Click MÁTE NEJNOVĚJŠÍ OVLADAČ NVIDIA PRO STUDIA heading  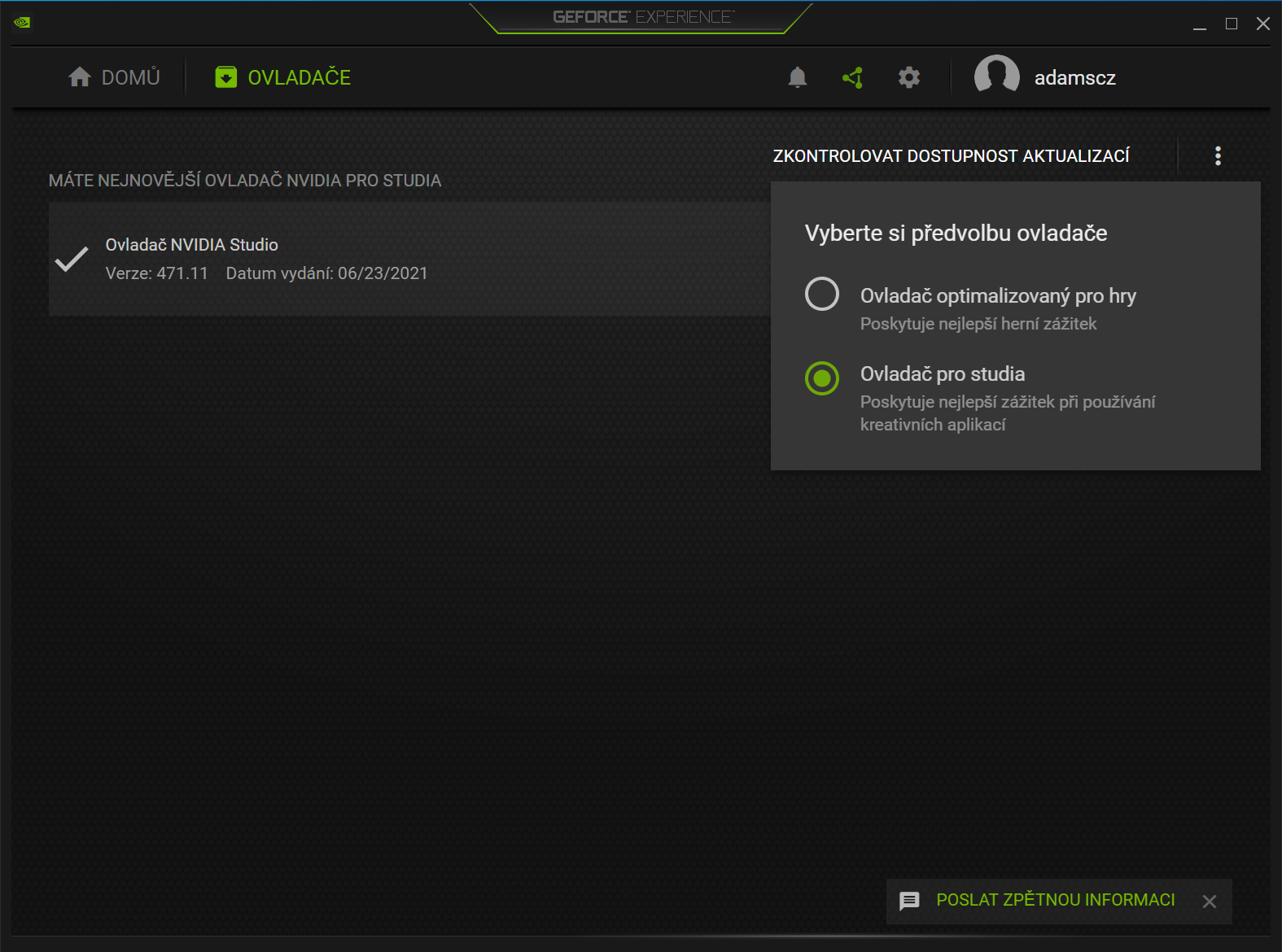coord(245,181)
